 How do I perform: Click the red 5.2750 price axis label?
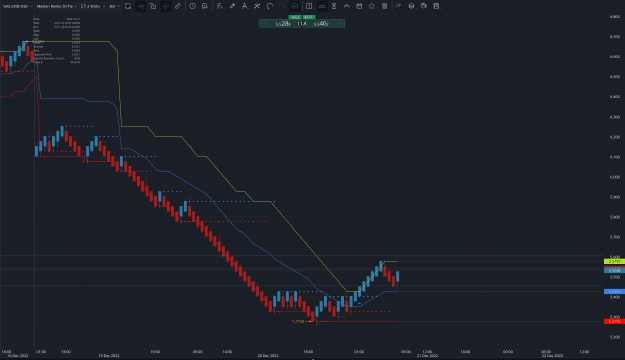point(614,321)
